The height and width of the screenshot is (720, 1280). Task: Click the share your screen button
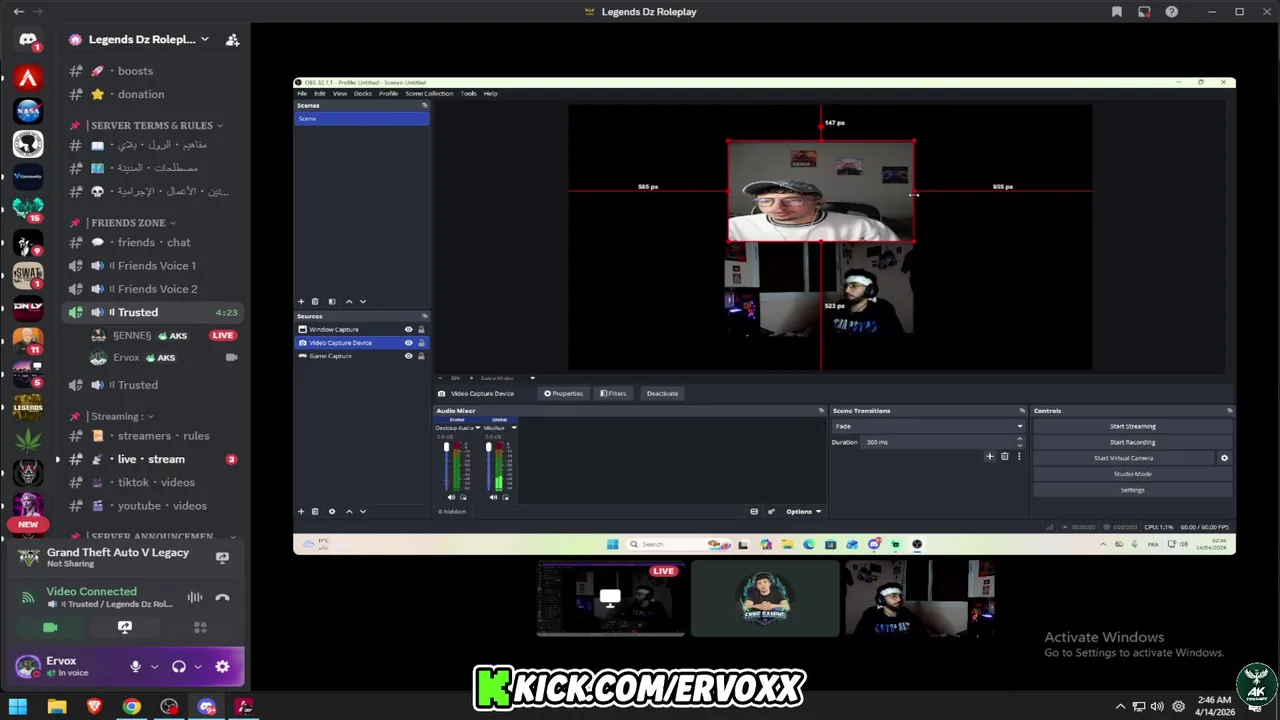(x=125, y=627)
